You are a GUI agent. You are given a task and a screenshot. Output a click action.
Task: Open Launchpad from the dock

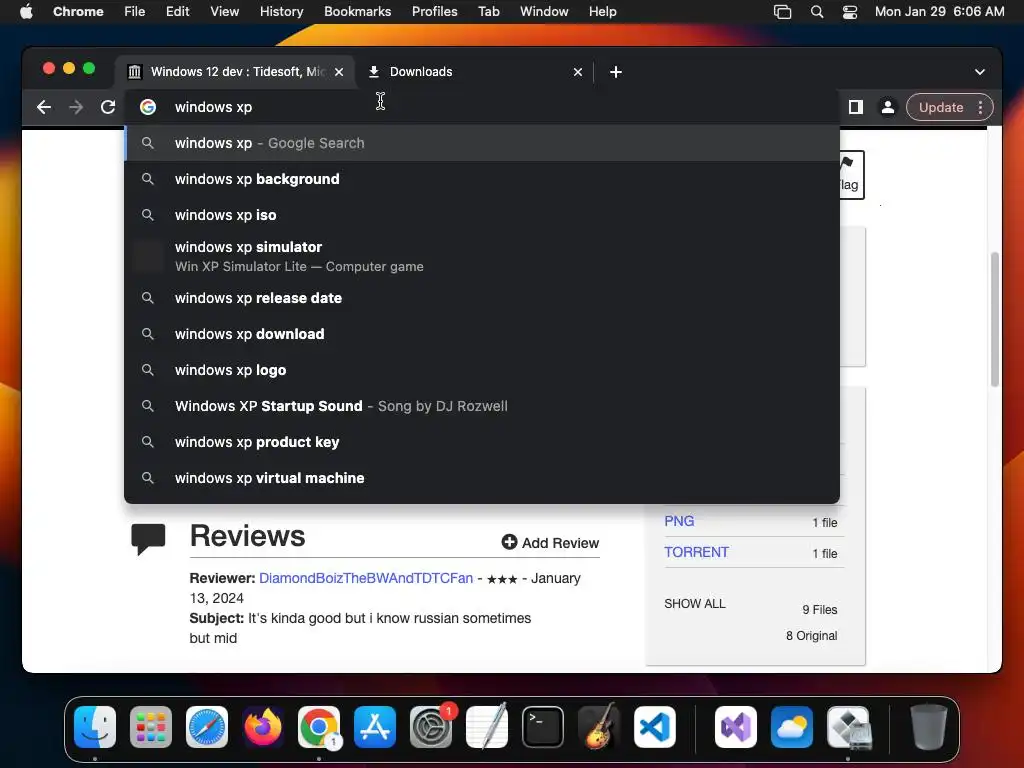pyautogui.click(x=151, y=727)
